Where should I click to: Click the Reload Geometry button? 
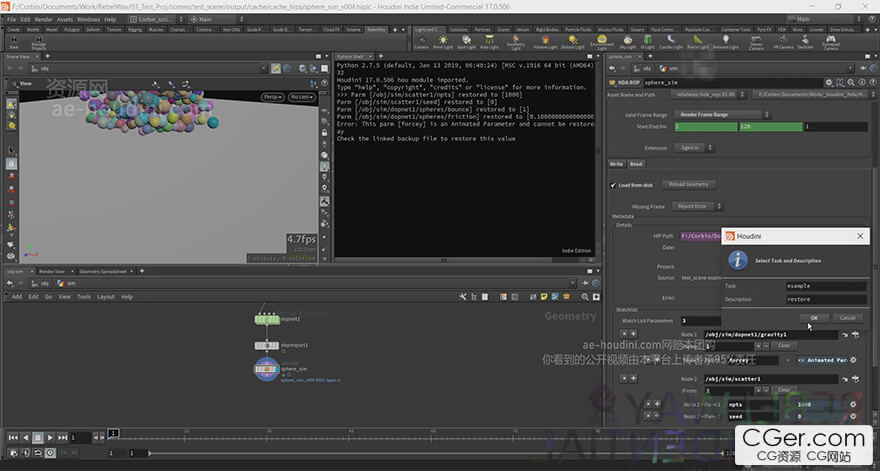click(689, 184)
